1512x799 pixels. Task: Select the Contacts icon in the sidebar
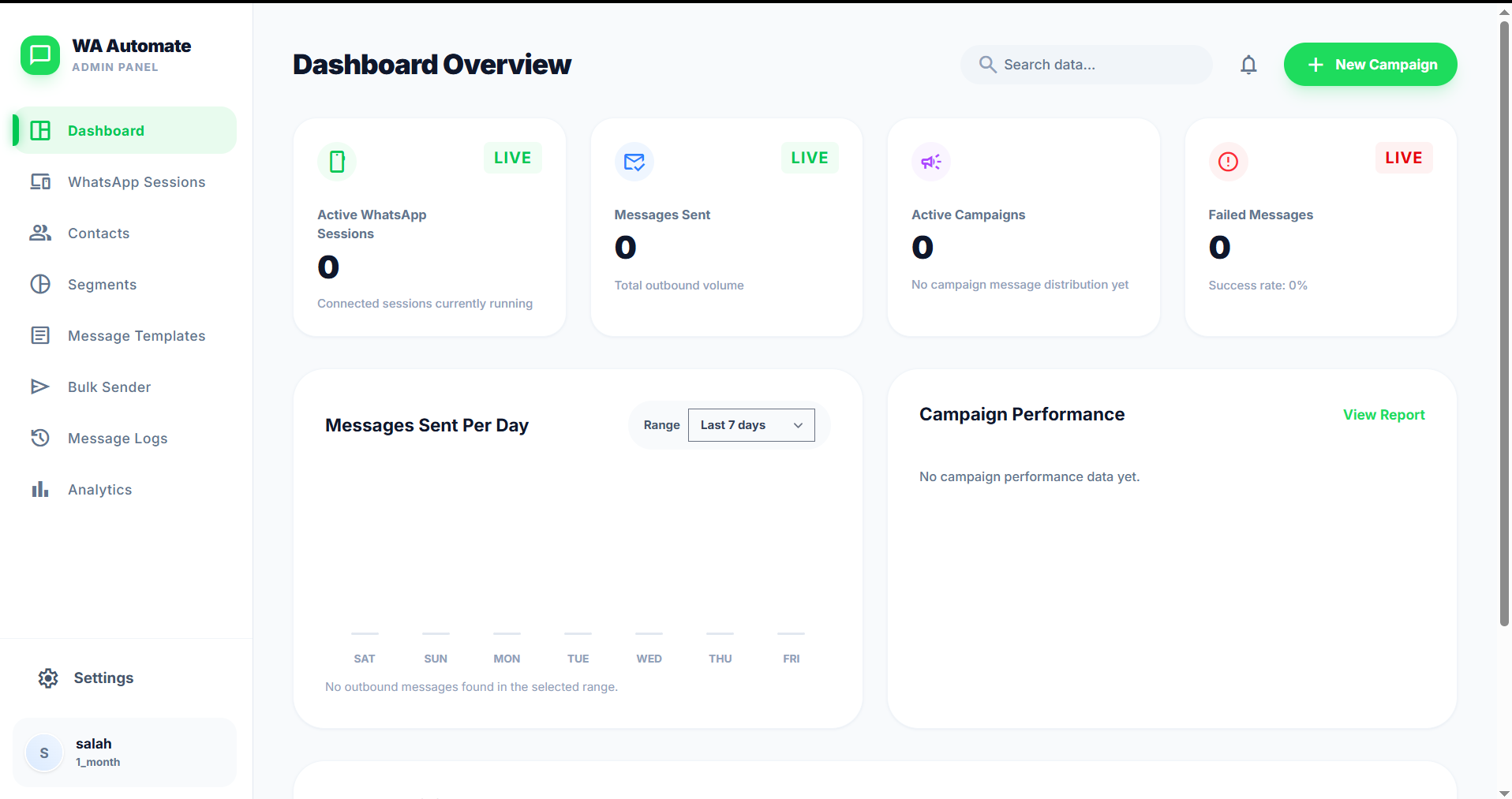[x=41, y=233]
